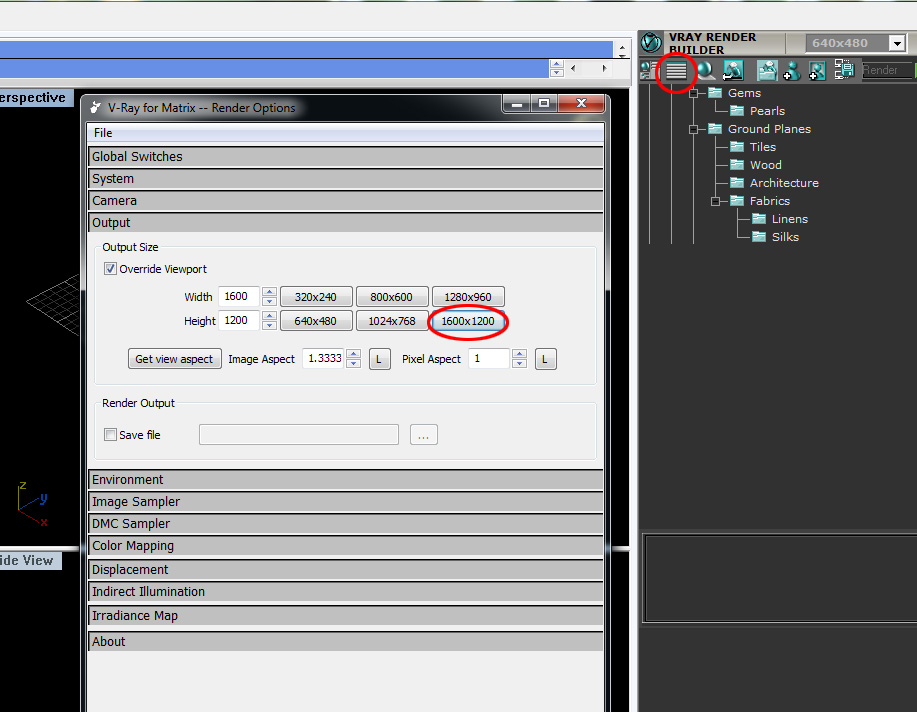This screenshot has width=917, height=712.
Task: Toggle the L lock next to Image Aspect
Action: tap(379, 359)
